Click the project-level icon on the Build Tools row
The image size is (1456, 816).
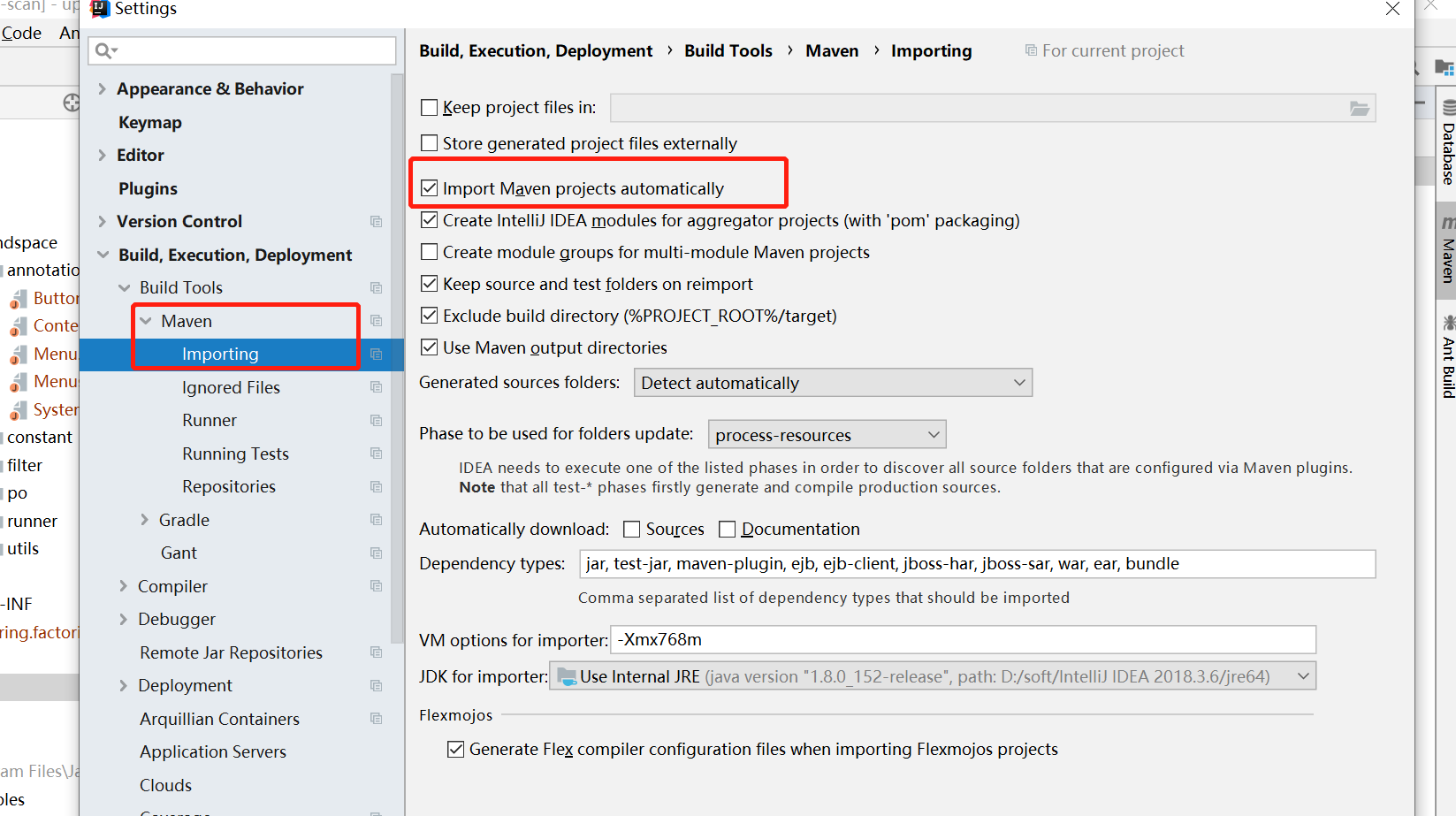[376, 287]
